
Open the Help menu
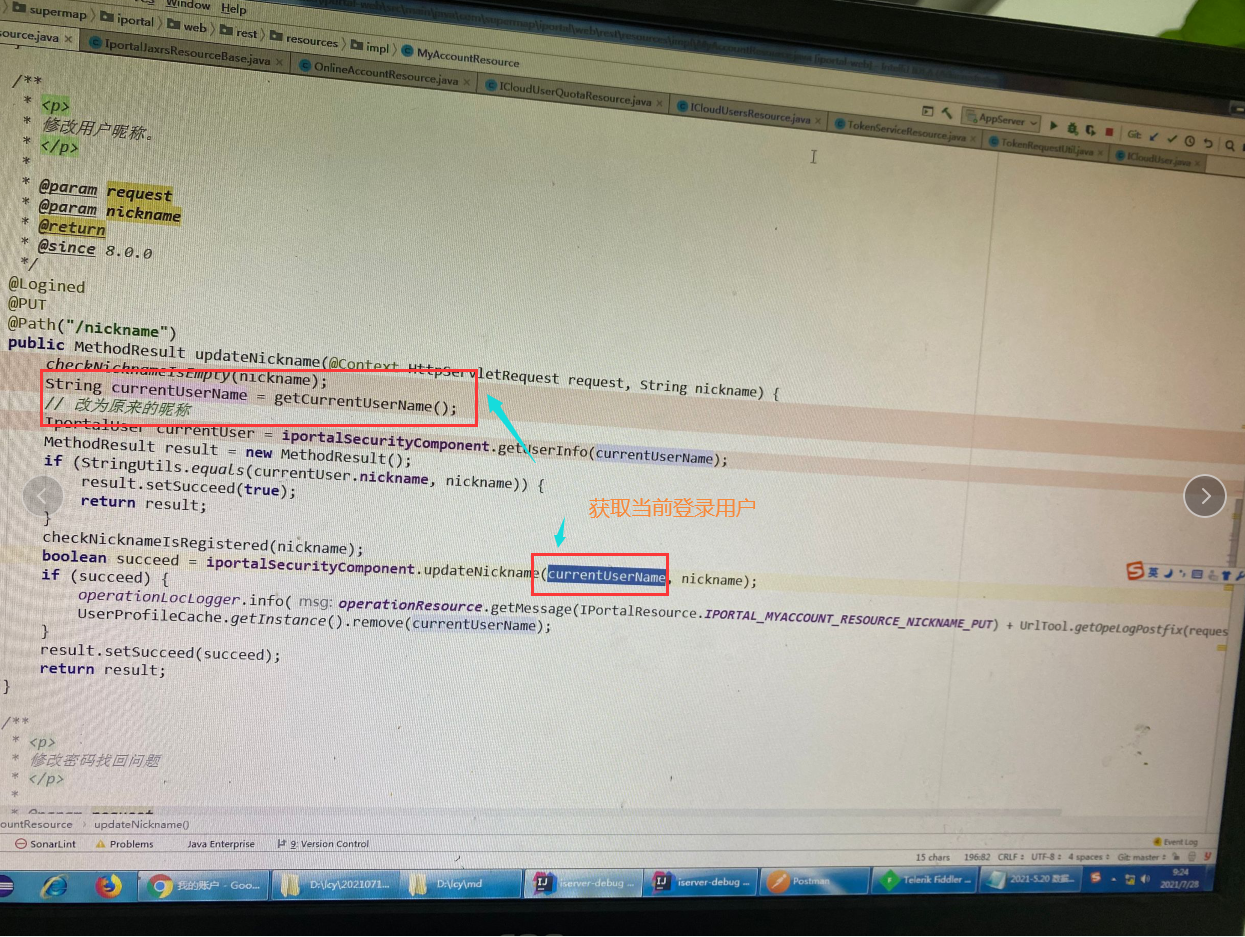tap(233, 9)
